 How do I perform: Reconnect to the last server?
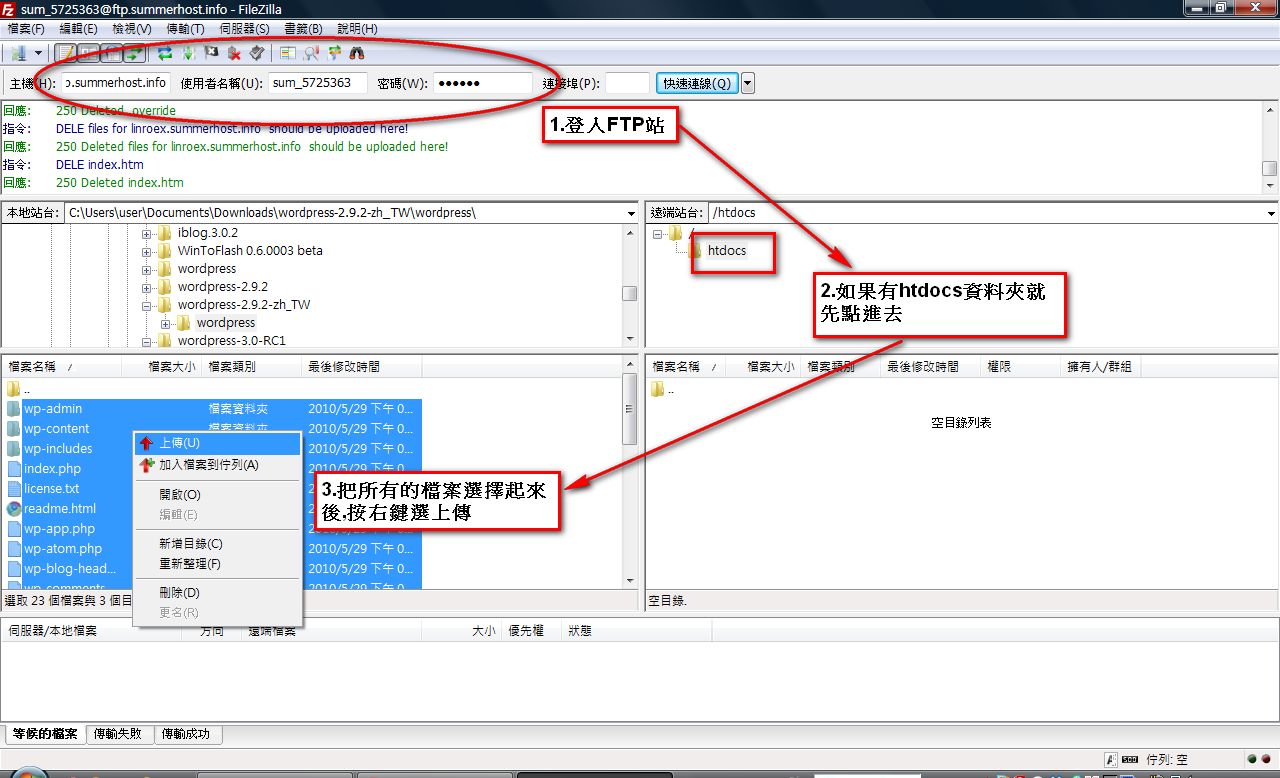[257, 53]
